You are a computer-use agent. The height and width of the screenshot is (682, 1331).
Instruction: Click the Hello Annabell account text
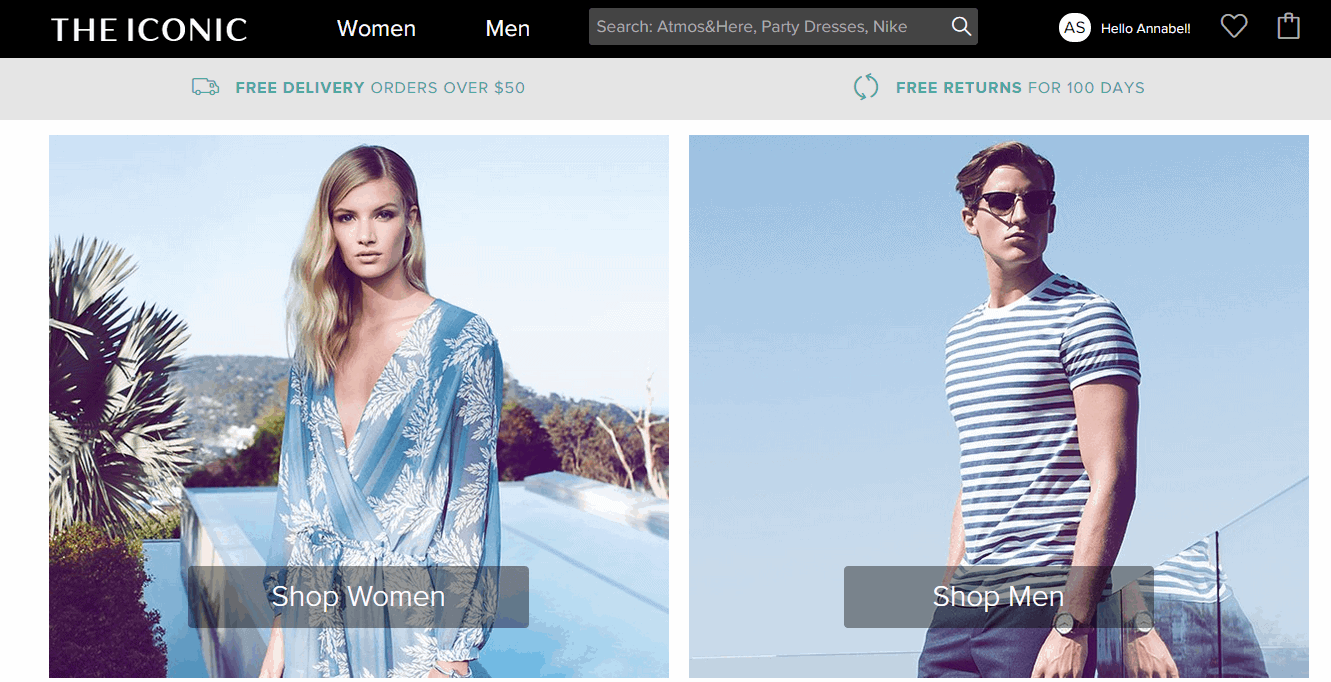point(1145,29)
